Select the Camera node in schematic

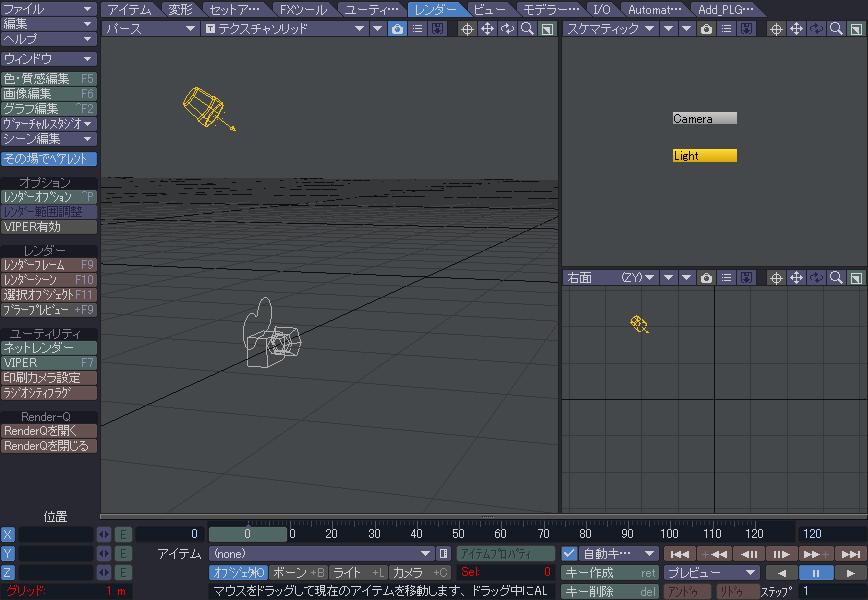[x=705, y=118]
